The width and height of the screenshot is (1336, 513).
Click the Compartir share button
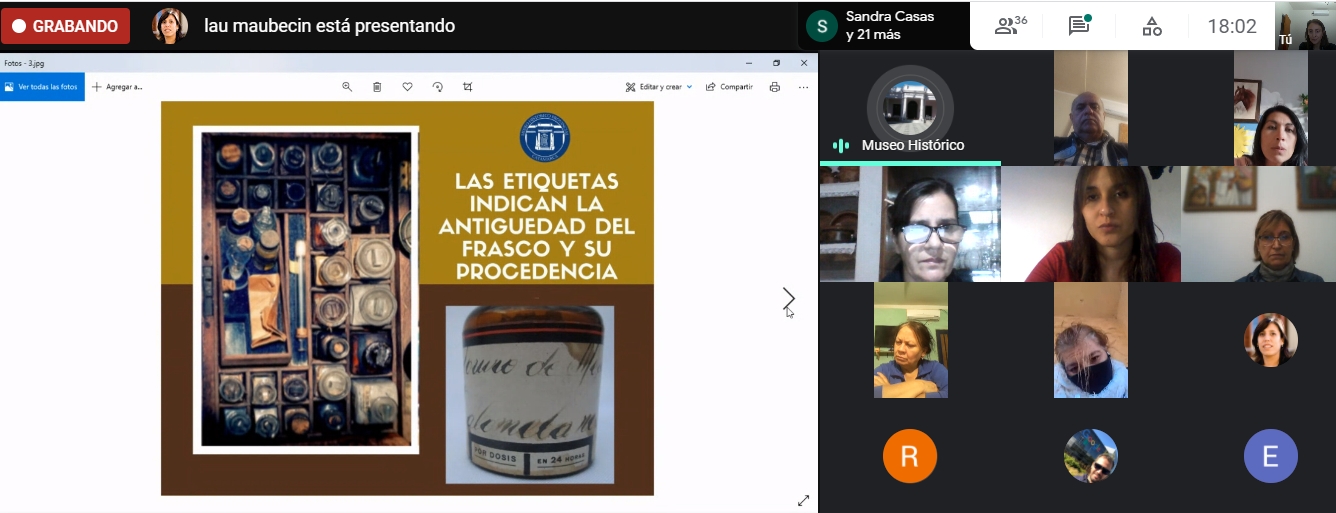coord(729,87)
